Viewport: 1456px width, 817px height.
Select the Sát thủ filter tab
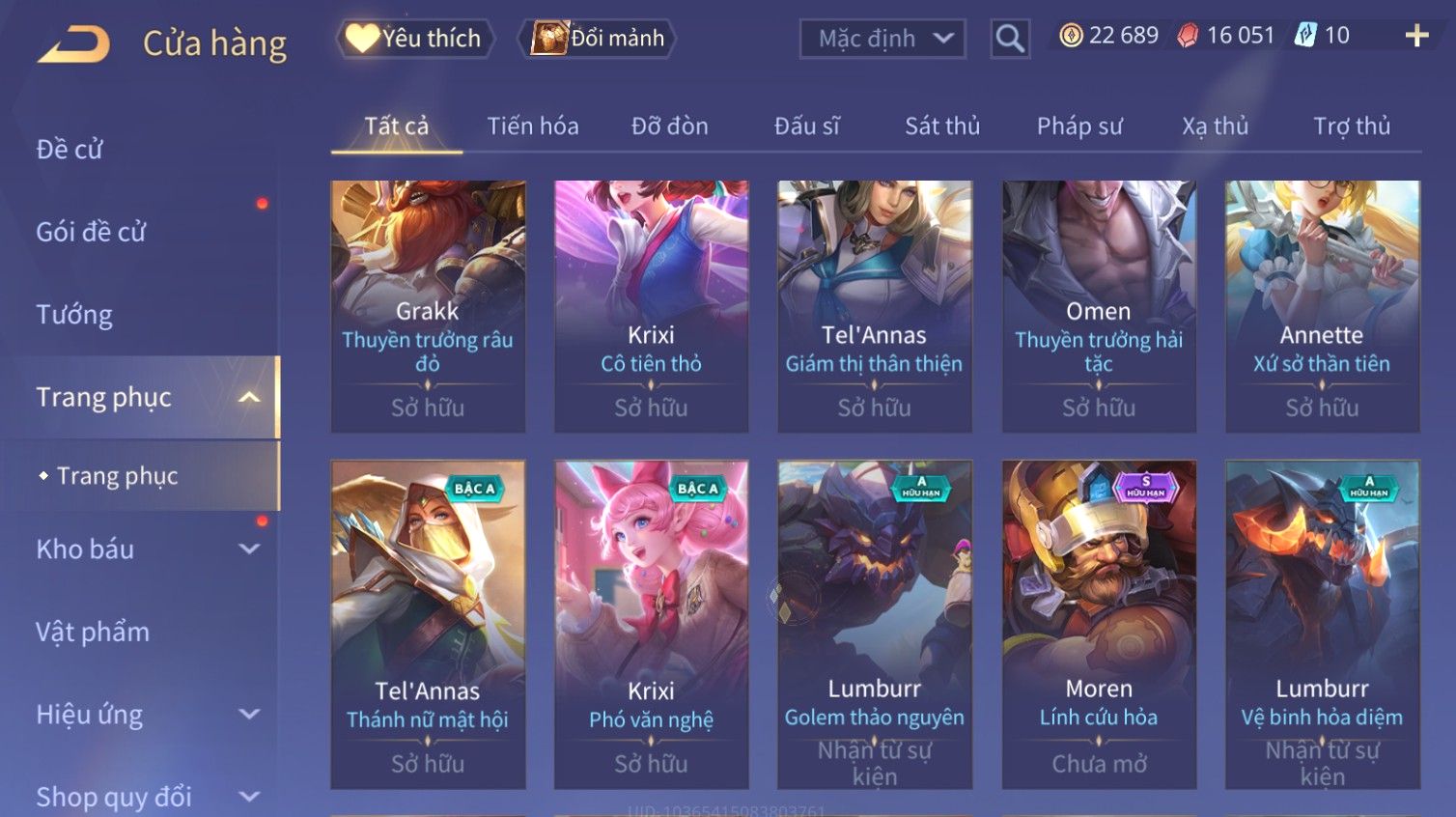(942, 127)
